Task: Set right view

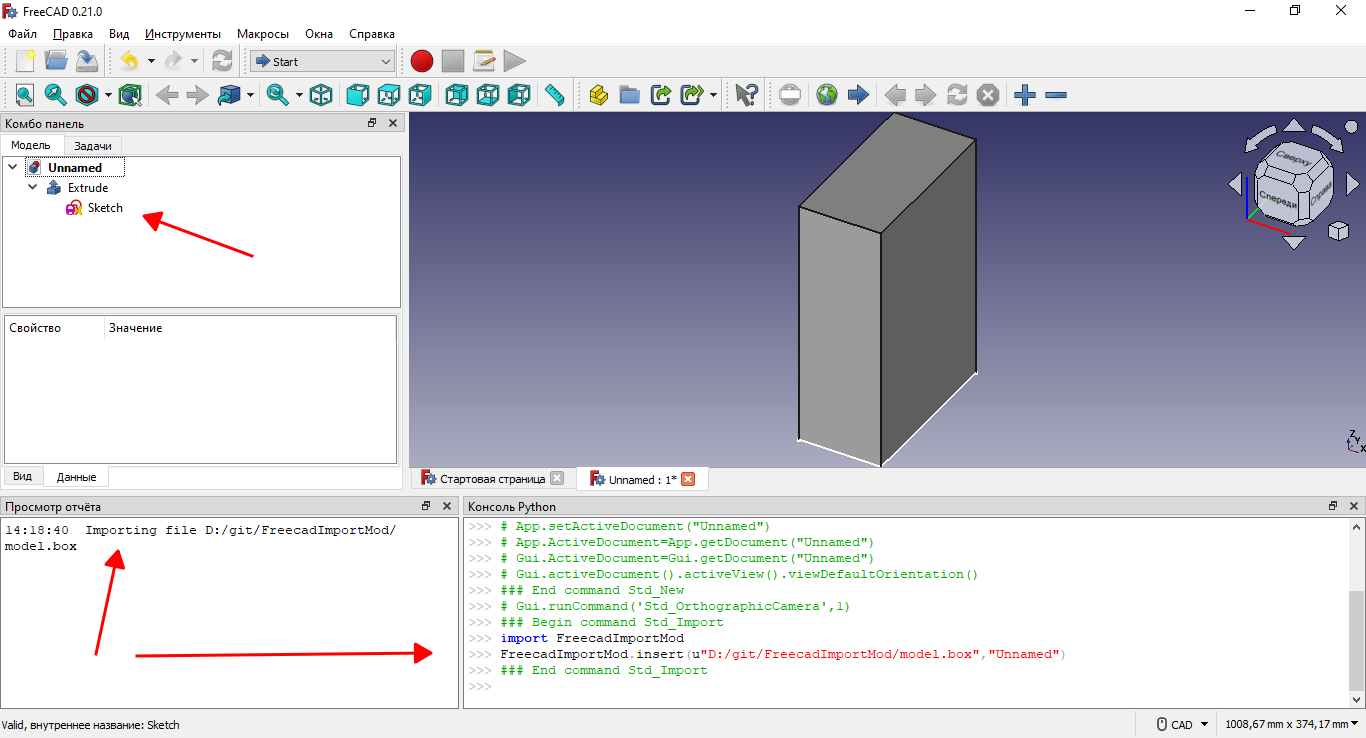Action: tap(420, 95)
